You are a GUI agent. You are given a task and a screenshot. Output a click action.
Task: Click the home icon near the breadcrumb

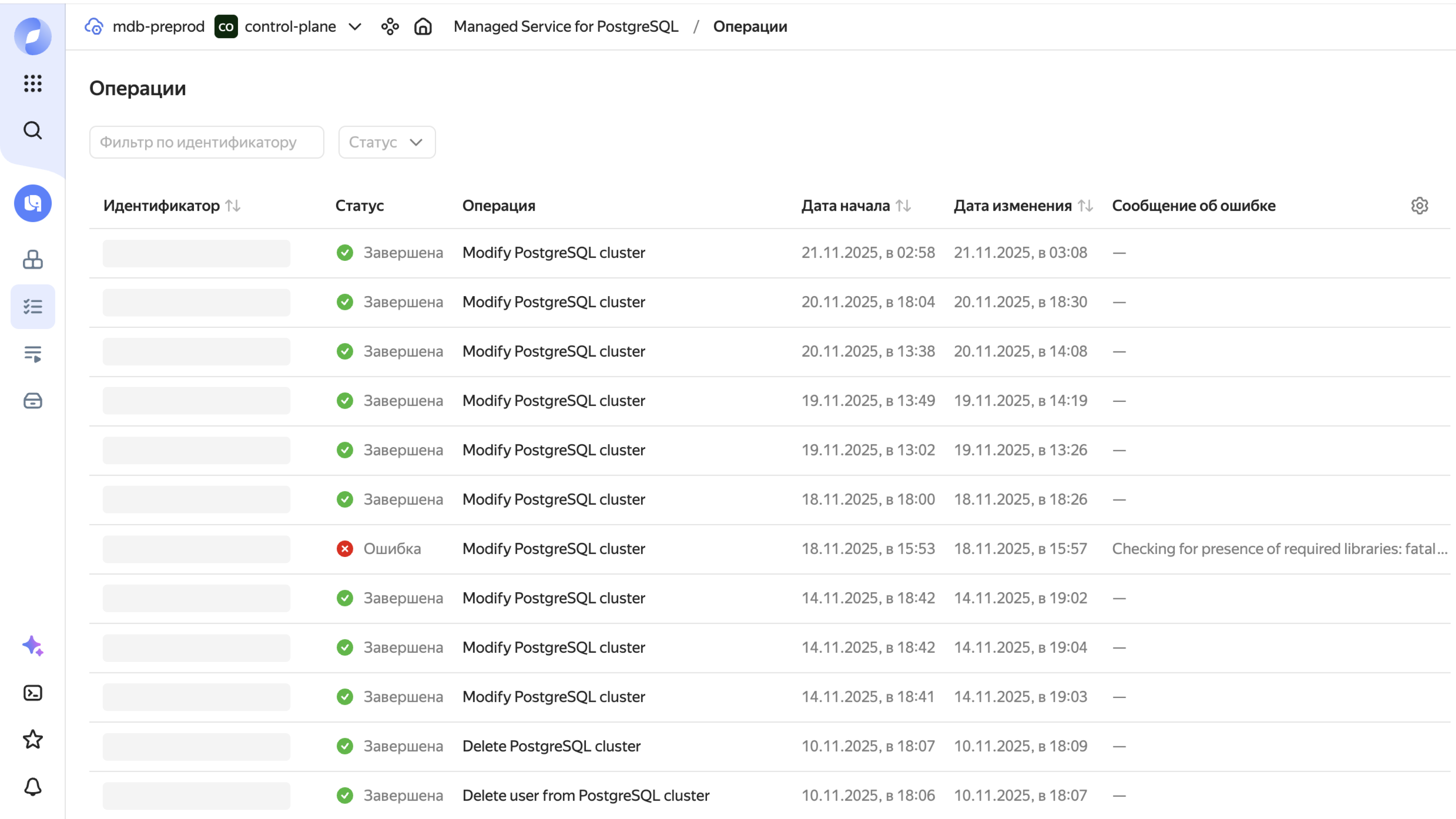coord(423,26)
